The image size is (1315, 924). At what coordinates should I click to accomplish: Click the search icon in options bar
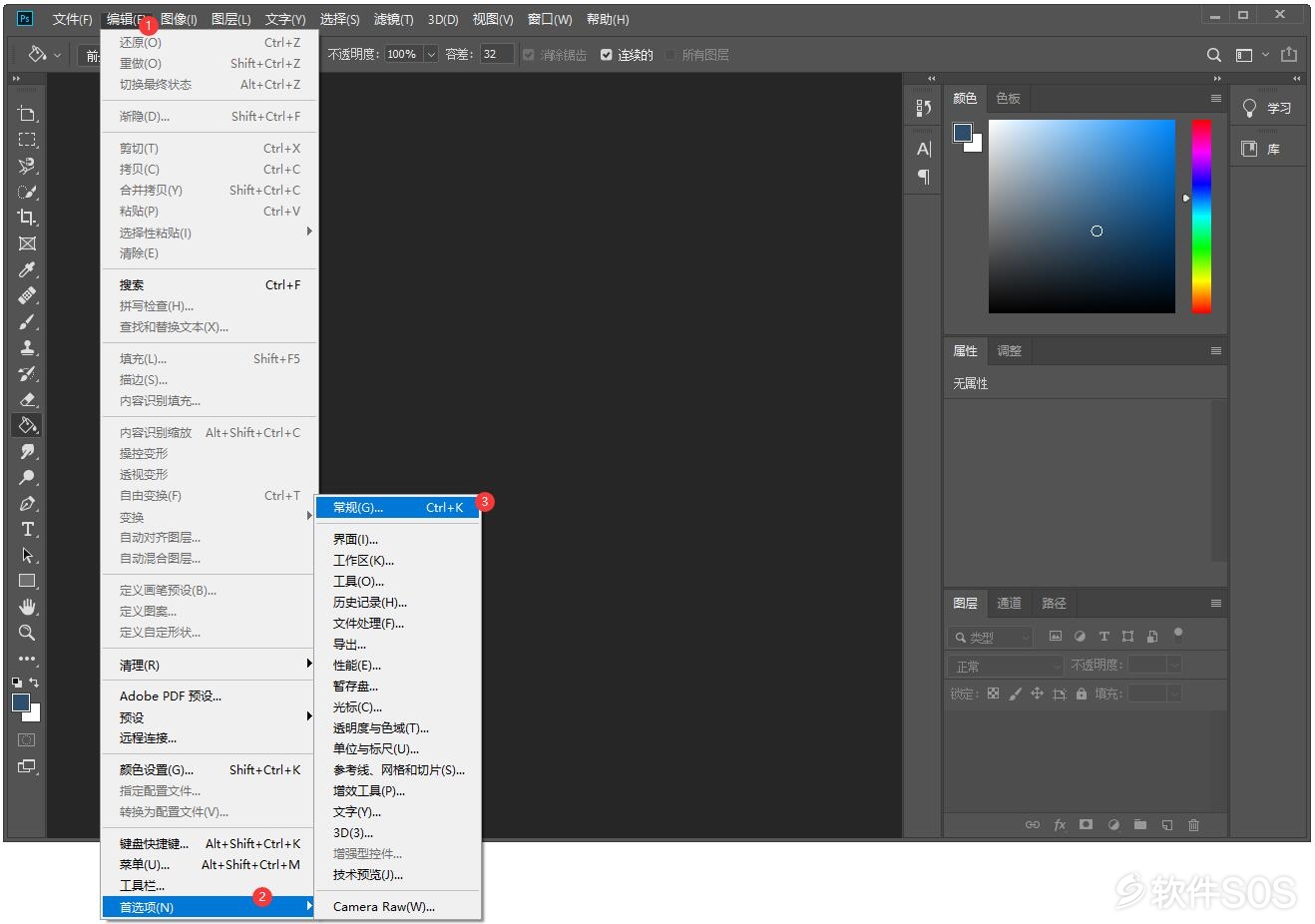click(x=1213, y=55)
